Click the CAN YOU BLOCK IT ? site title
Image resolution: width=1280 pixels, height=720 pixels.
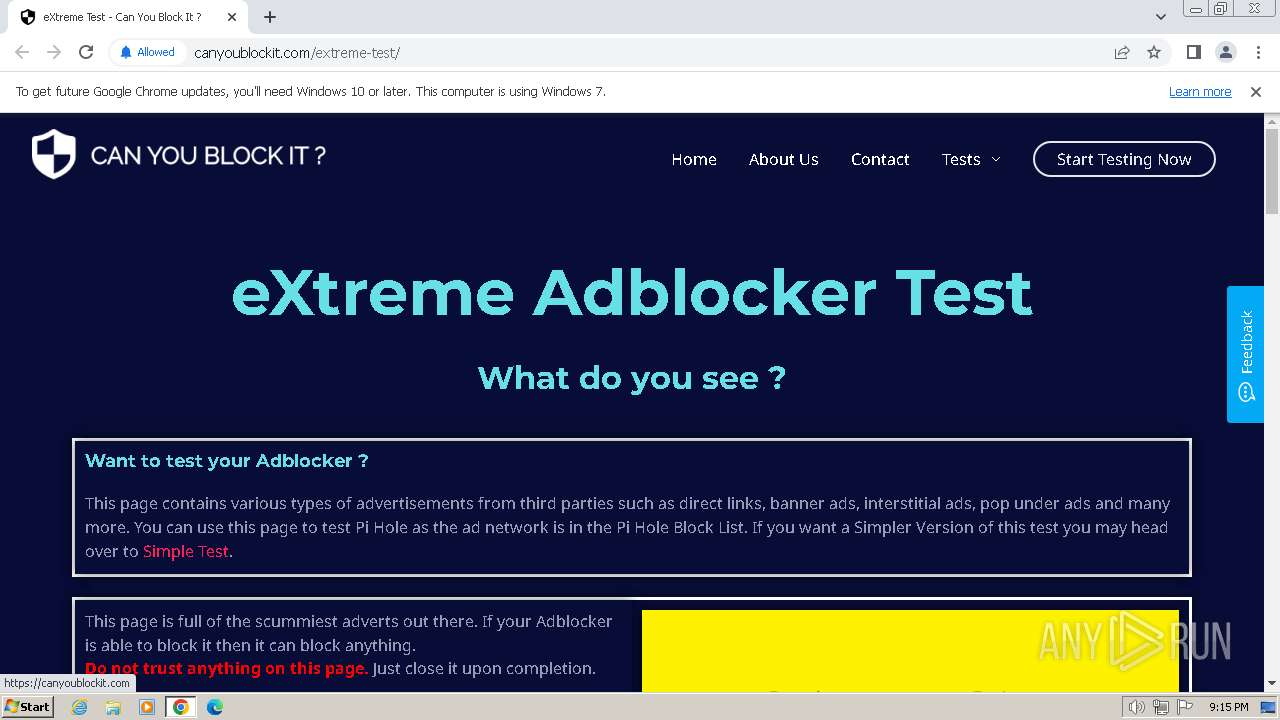[208, 155]
